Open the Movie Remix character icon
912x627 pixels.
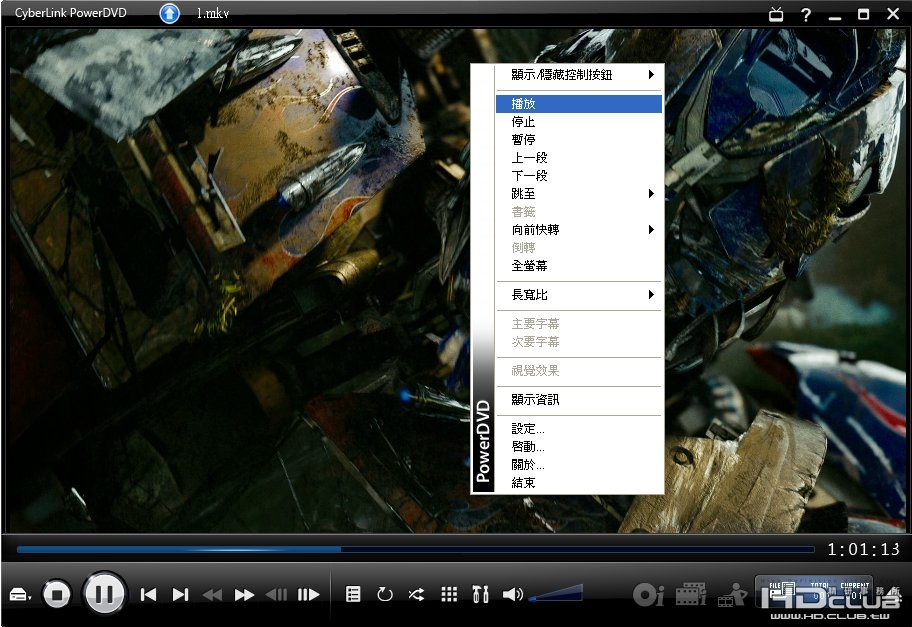click(x=732, y=594)
